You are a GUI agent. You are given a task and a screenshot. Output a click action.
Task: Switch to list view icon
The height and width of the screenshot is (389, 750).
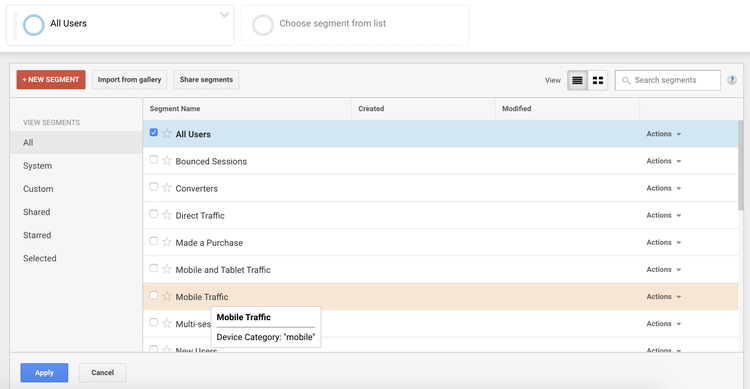tap(577, 80)
